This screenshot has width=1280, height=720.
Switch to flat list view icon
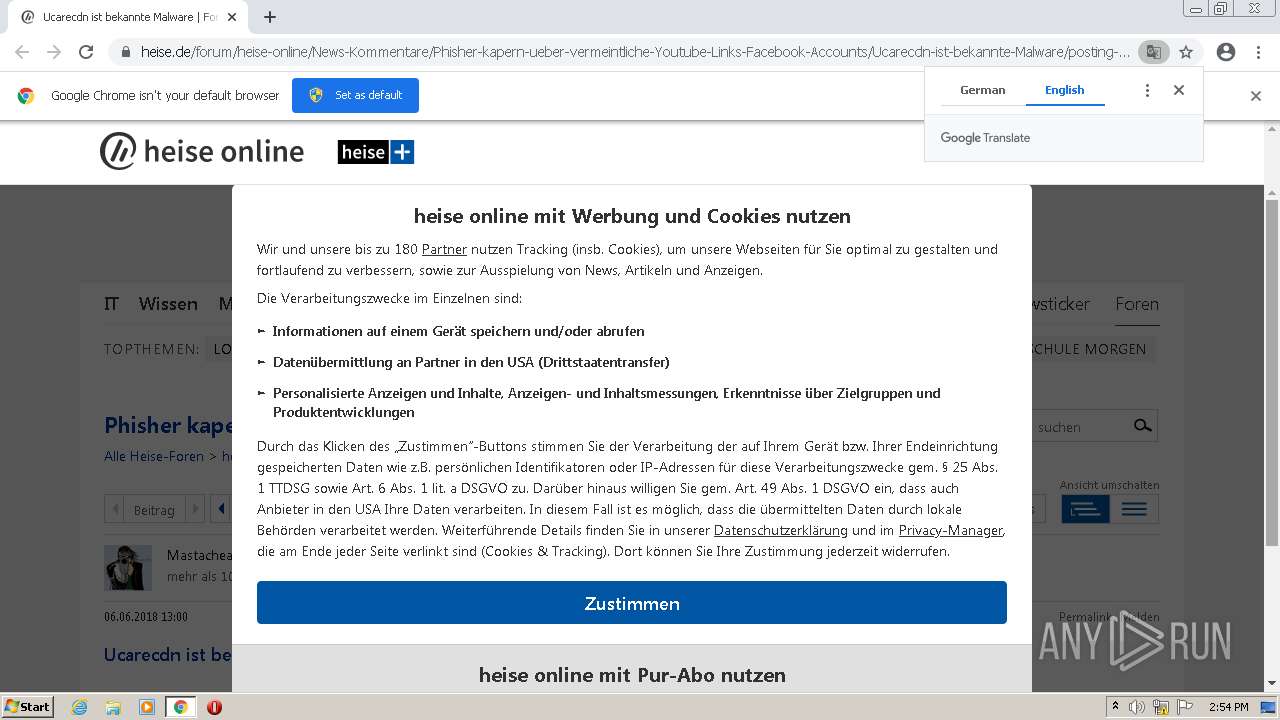tap(1134, 509)
